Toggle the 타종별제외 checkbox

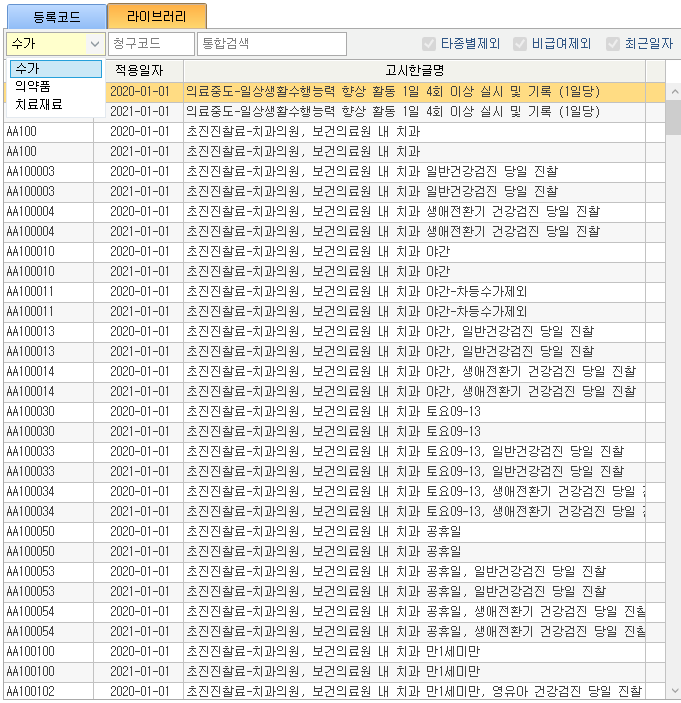pyautogui.click(x=430, y=44)
